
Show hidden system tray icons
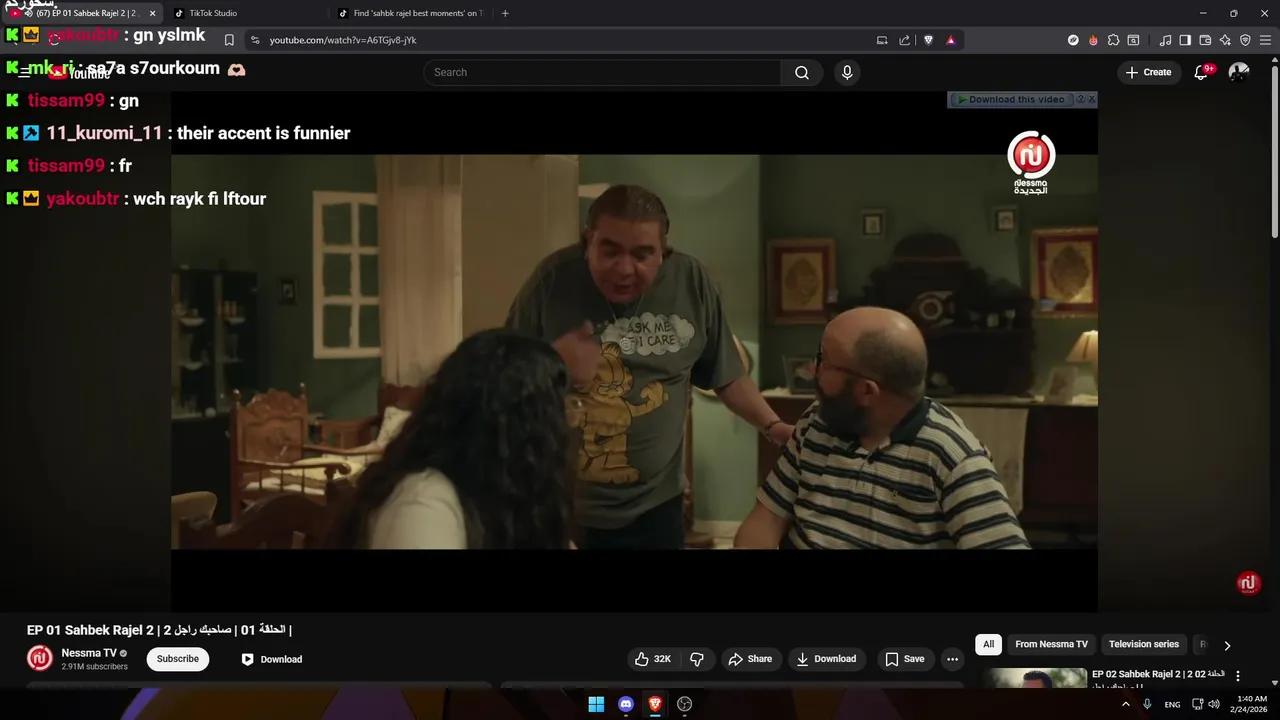pyautogui.click(x=1125, y=704)
